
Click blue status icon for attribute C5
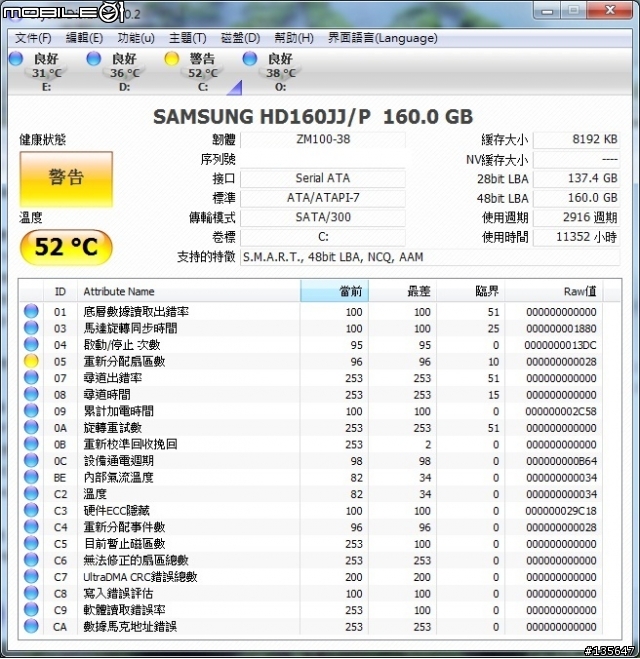[x=31, y=543]
